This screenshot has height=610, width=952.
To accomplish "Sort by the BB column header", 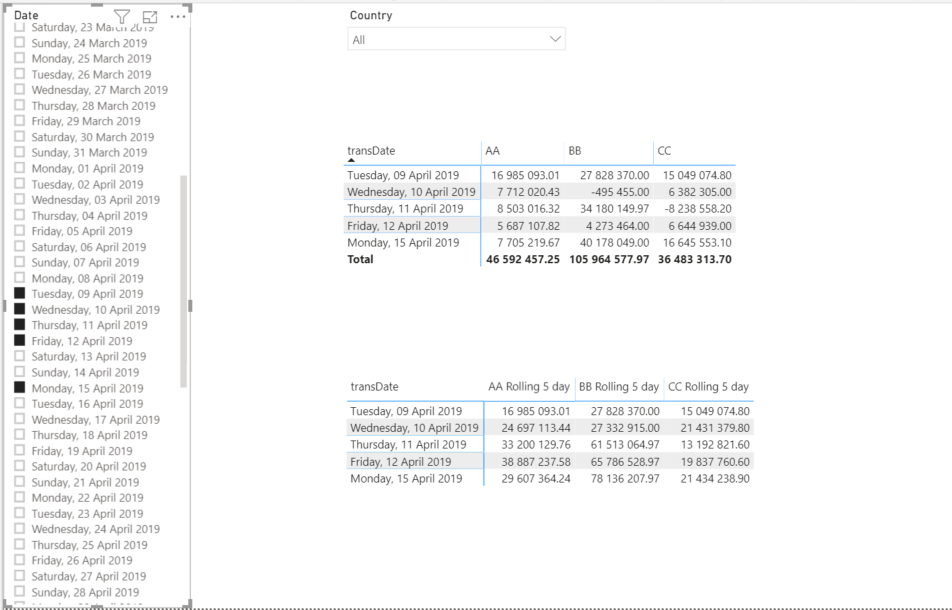I will (x=574, y=151).
